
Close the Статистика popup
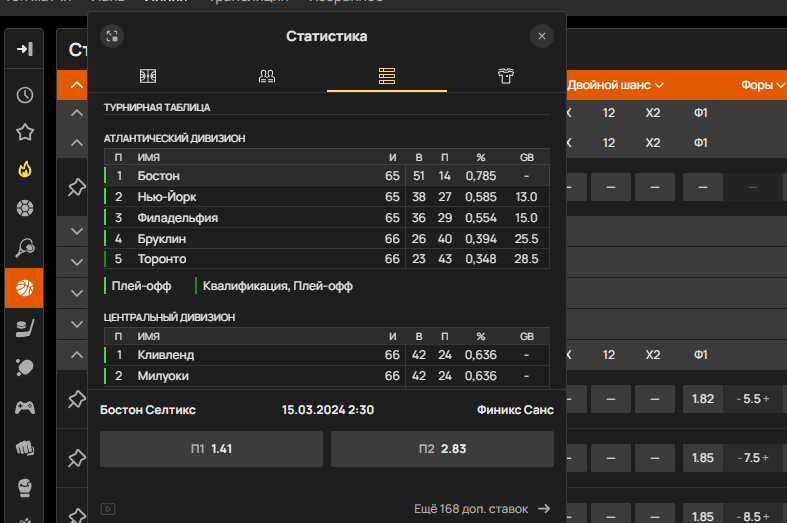(x=542, y=36)
